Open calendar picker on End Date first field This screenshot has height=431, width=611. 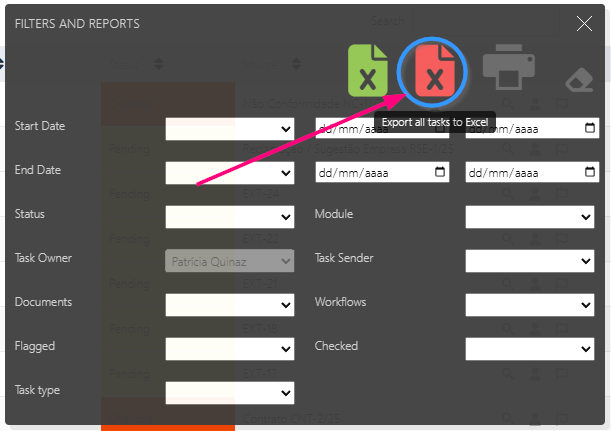[x=440, y=172]
